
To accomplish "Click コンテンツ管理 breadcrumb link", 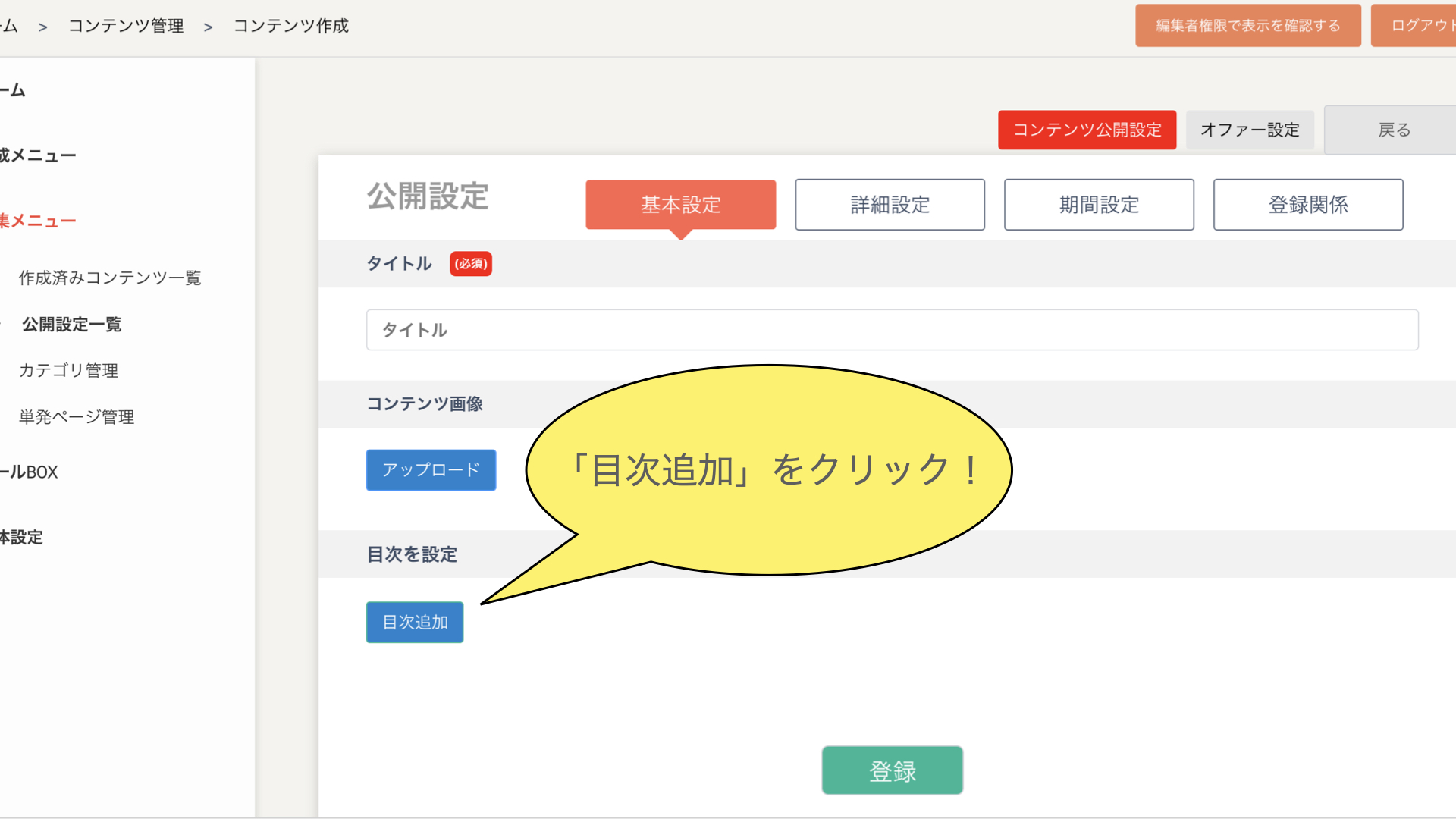I will [126, 26].
